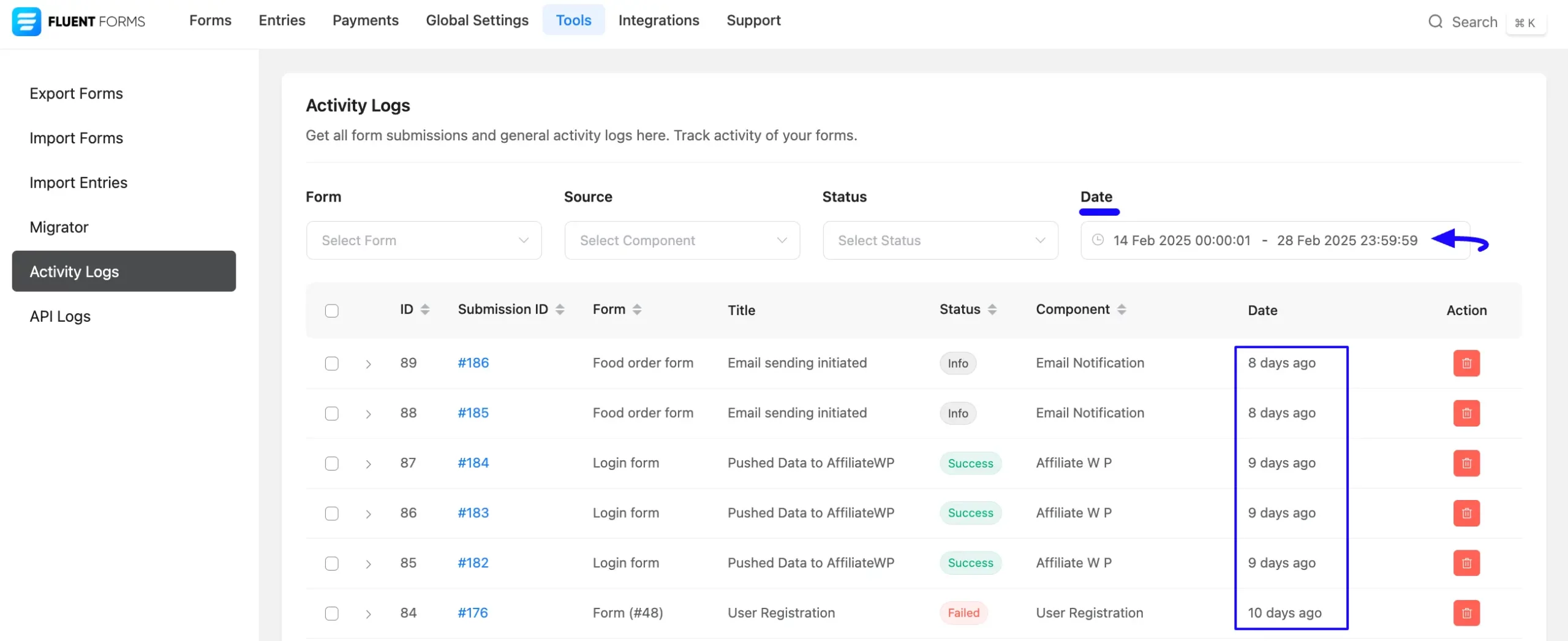Delete log entry 87

point(1466,463)
